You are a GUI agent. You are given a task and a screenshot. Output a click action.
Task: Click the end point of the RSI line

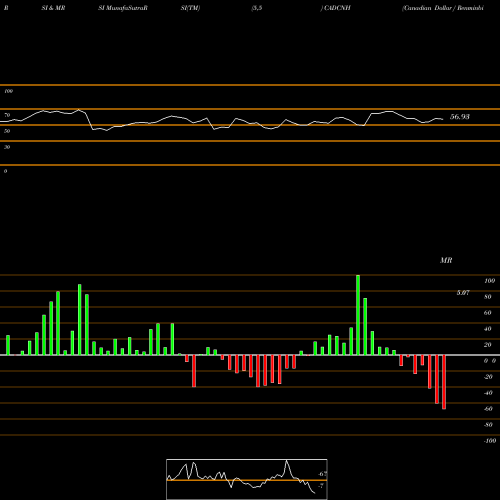pyautogui.click(x=443, y=119)
